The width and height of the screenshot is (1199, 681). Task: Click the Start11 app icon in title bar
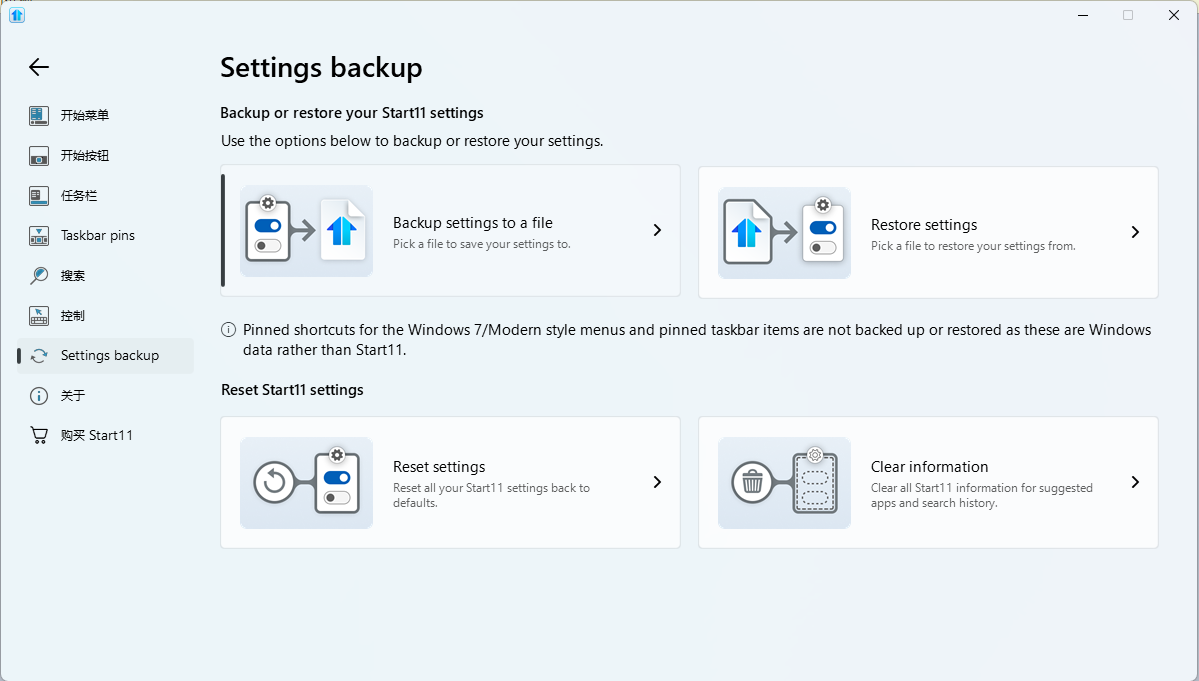pyautogui.click(x=17, y=15)
